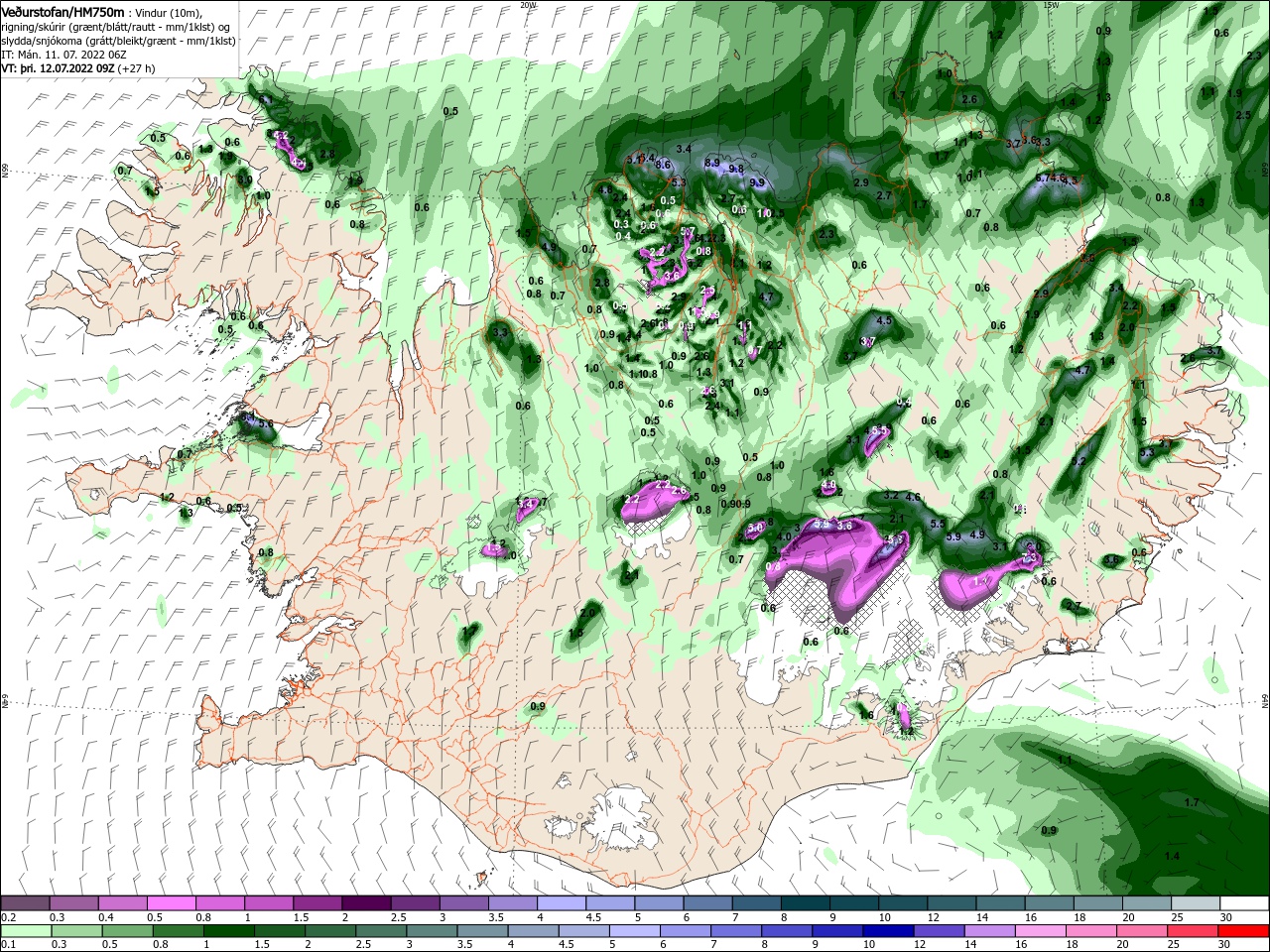Select the darkest purple swatch labeled 2 on the snow scale
Image resolution: width=1270 pixels, height=952 pixels.
(x=366, y=903)
